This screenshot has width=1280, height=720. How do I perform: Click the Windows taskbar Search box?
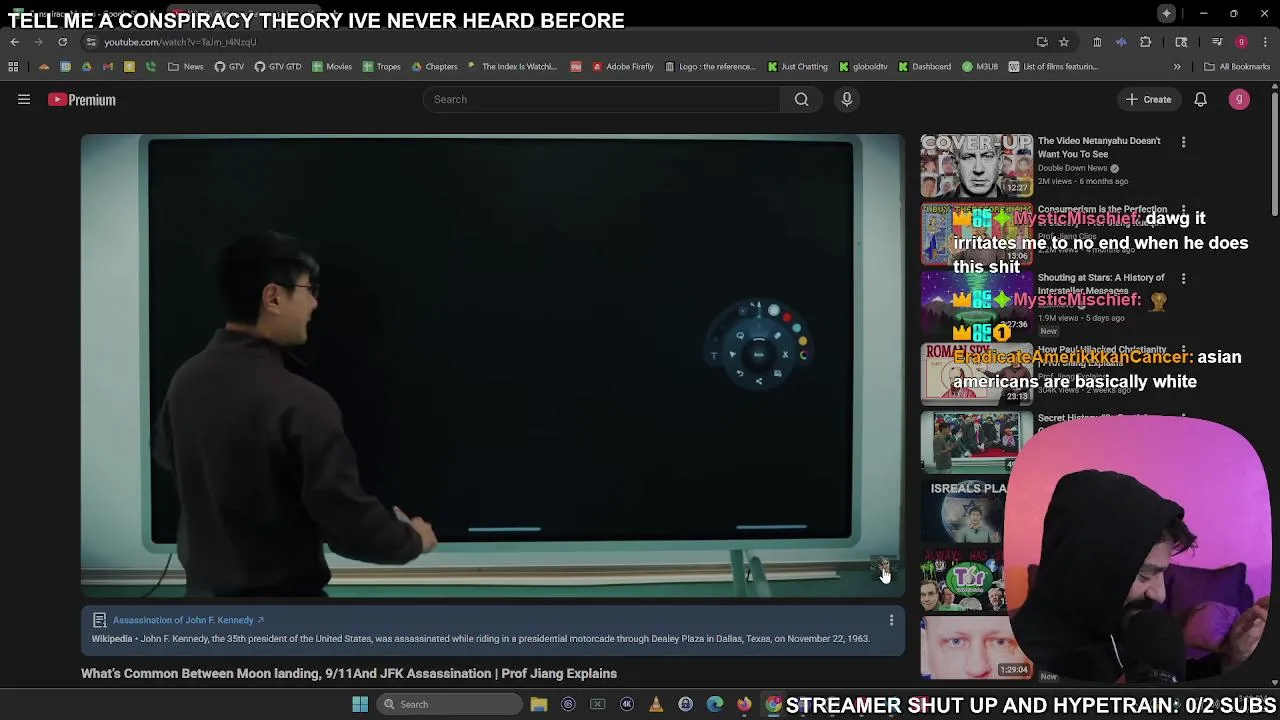450,704
